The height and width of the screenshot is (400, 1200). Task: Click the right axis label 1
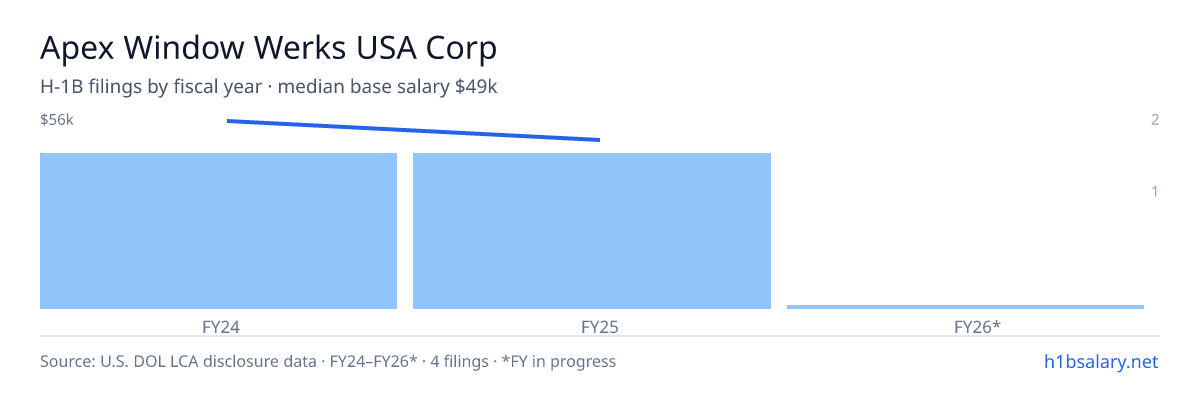(1155, 191)
